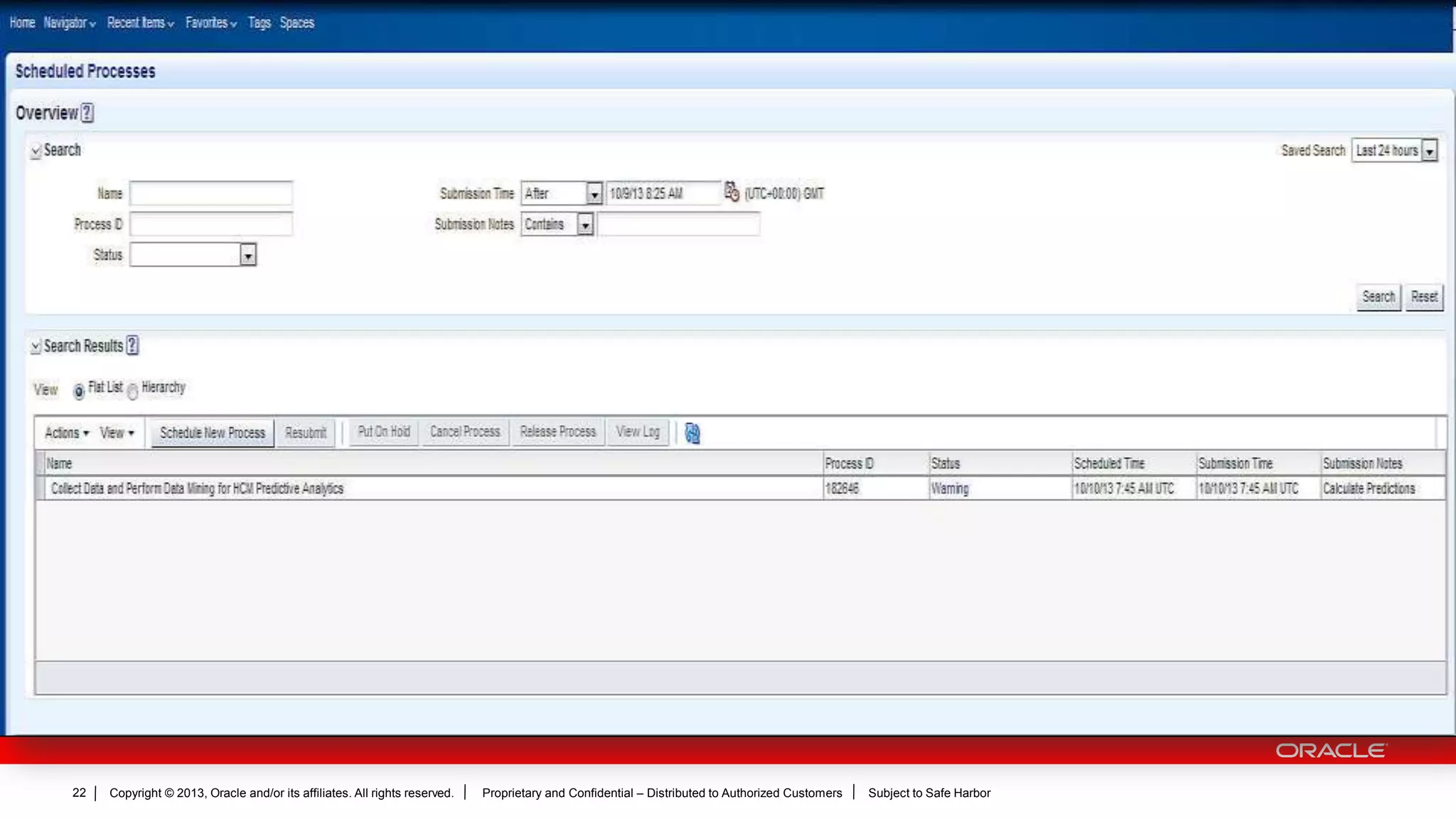Focus the Name input field
1456x819 pixels.
[211, 193]
